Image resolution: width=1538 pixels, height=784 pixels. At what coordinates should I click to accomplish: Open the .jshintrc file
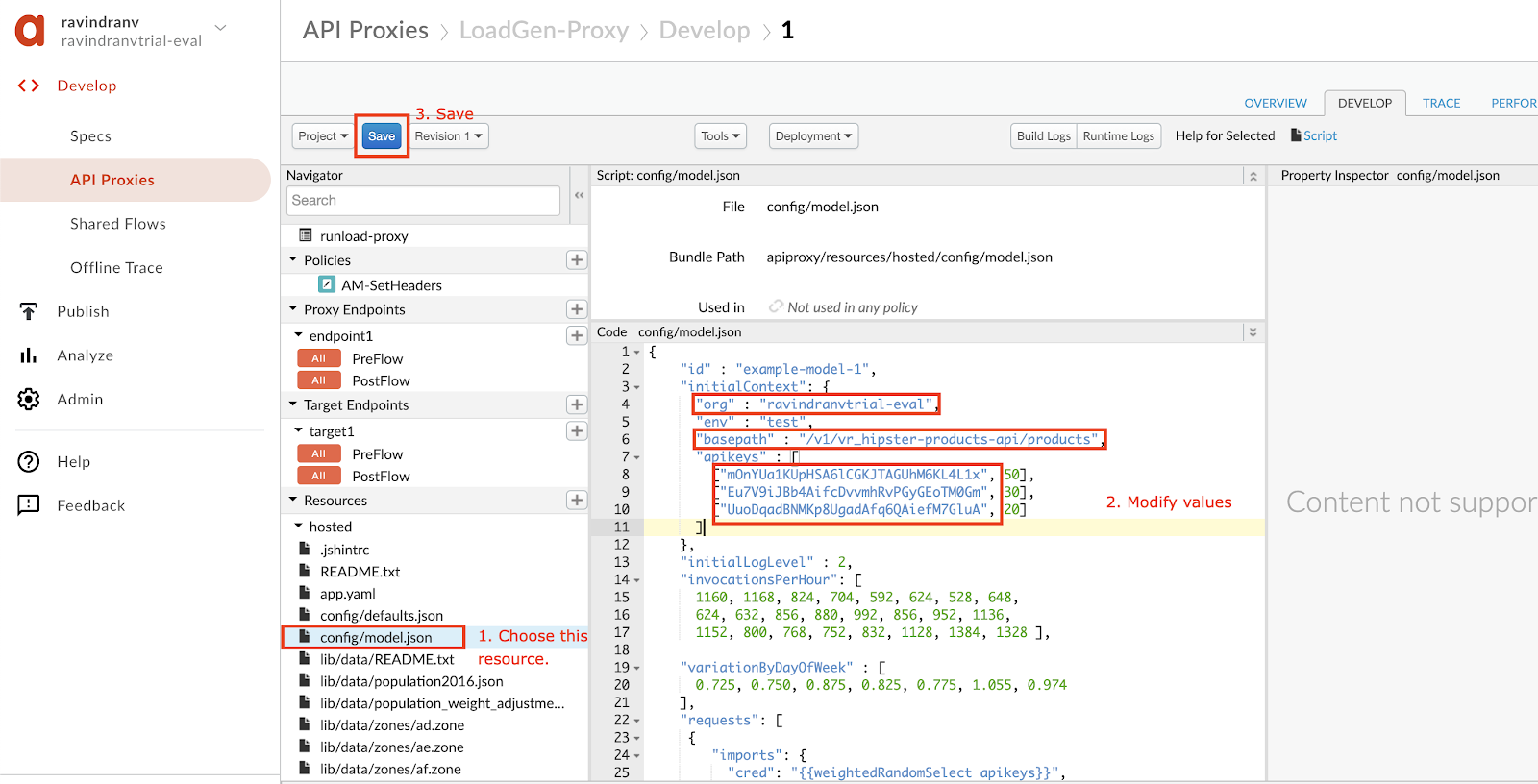click(x=344, y=551)
